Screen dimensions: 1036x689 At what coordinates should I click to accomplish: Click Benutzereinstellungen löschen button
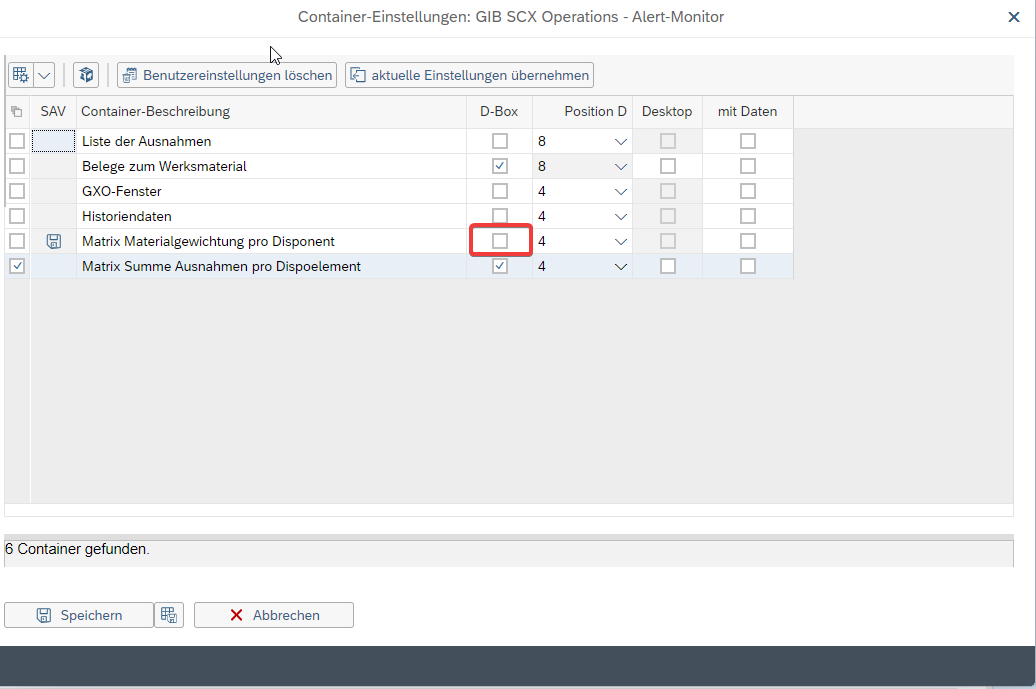click(226, 75)
